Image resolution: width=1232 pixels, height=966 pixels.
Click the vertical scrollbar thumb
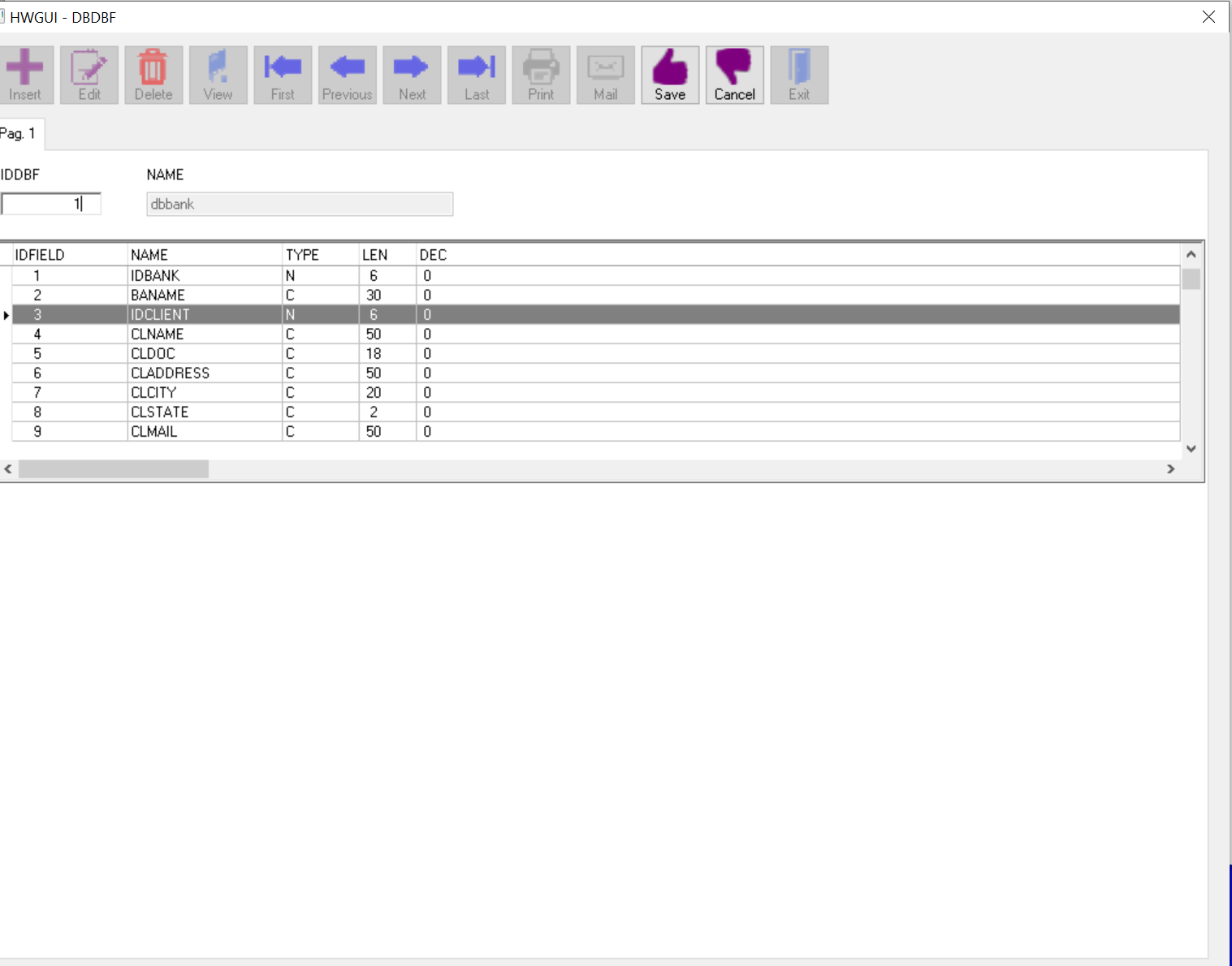click(1191, 278)
